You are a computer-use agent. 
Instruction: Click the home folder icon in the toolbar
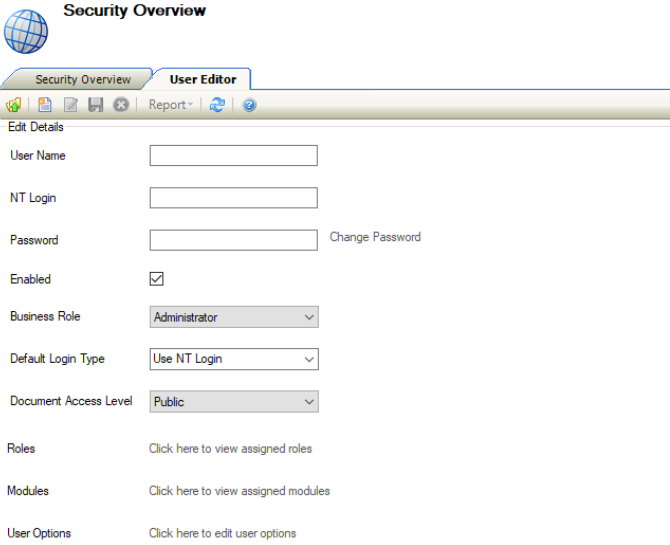click(14, 105)
